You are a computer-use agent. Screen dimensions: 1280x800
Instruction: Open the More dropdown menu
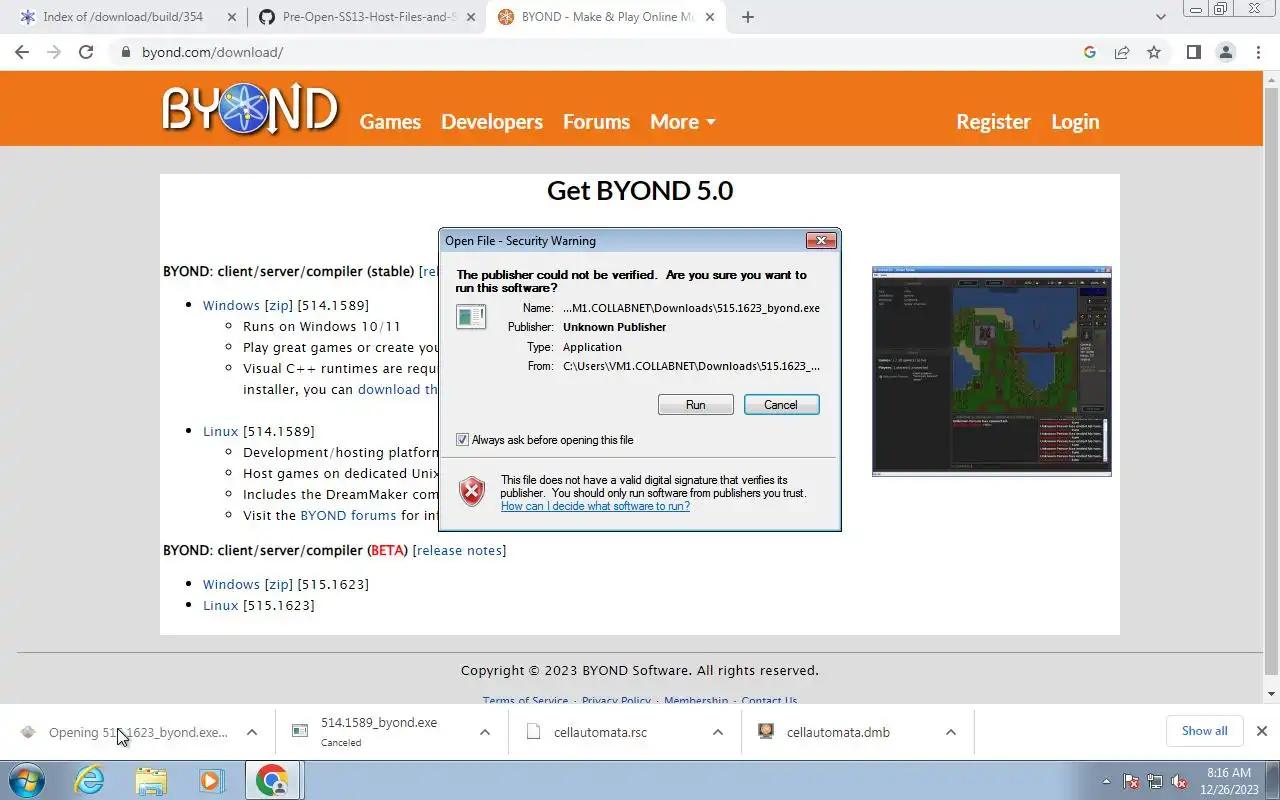coord(683,121)
